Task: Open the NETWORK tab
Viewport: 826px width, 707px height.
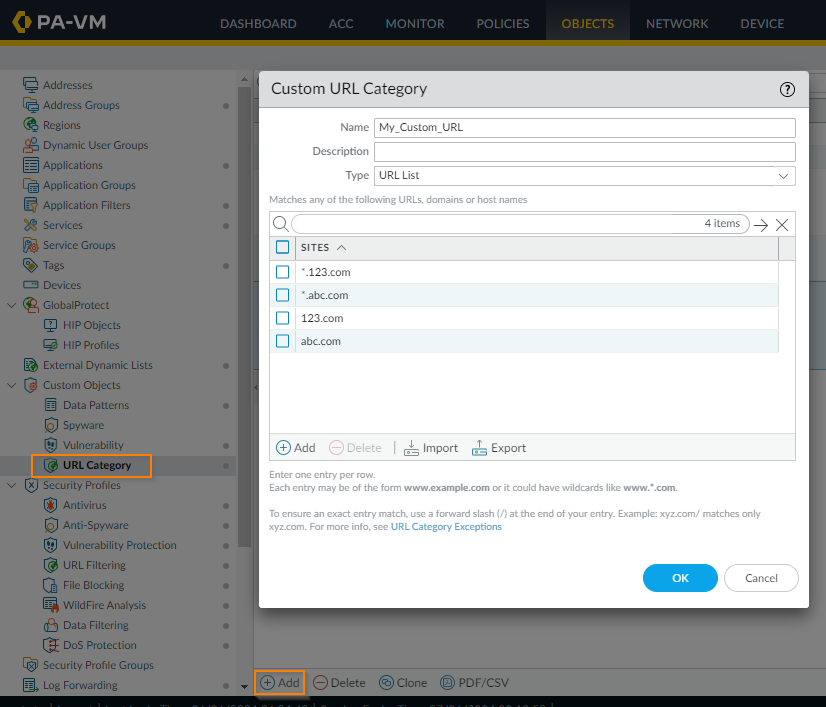Action: (677, 23)
